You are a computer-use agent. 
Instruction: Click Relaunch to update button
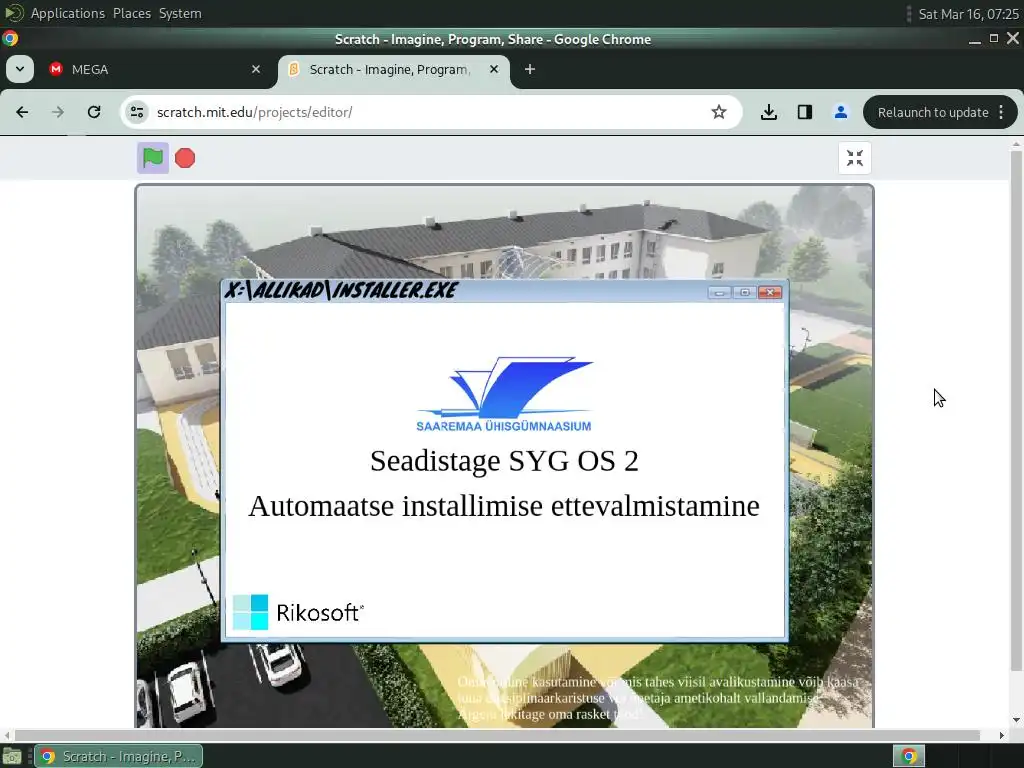pyautogui.click(x=933, y=112)
